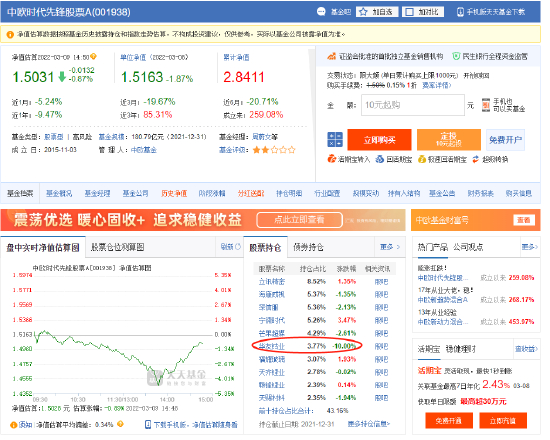
Task: Switch to the 稳健理财 tab
Action: pos(461,349)
